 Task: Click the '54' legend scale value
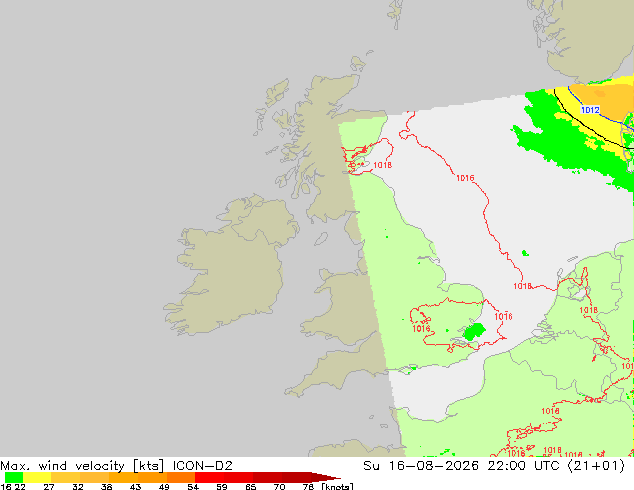pos(193,487)
